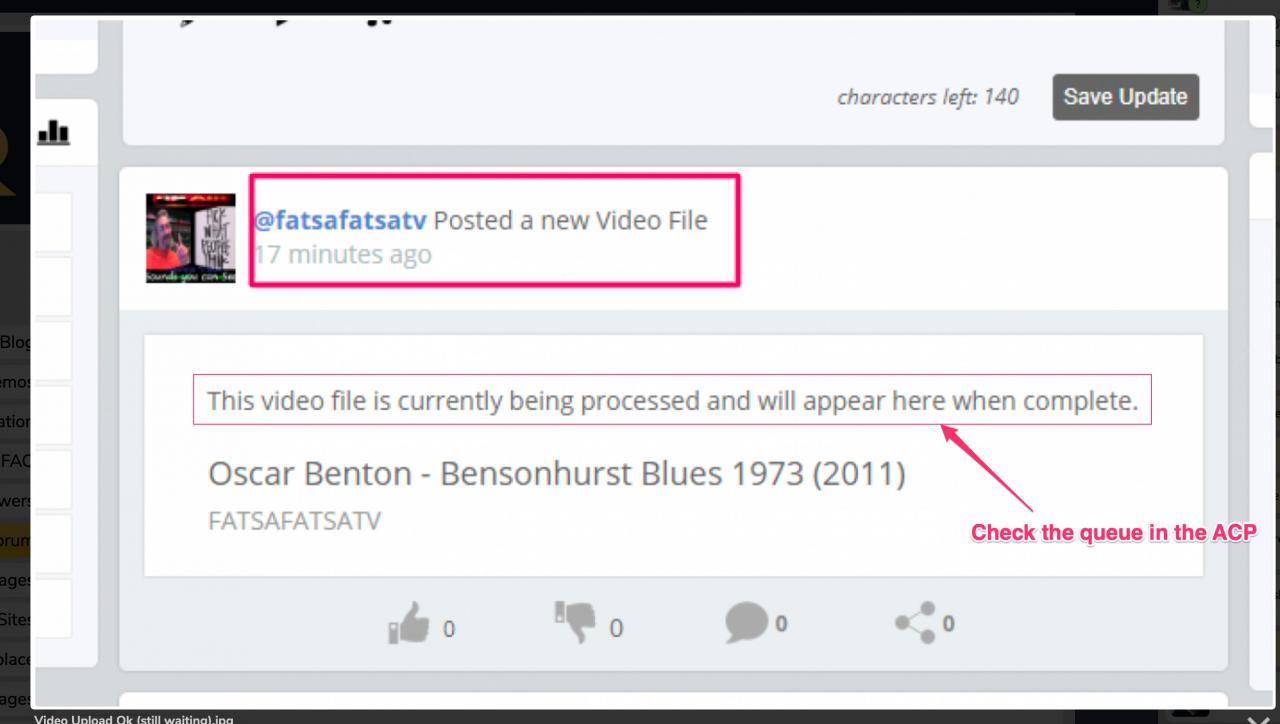Open the @fatsafatsatv profile link
Image resolution: width=1280 pixels, height=724 pixels.
click(x=339, y=220)
